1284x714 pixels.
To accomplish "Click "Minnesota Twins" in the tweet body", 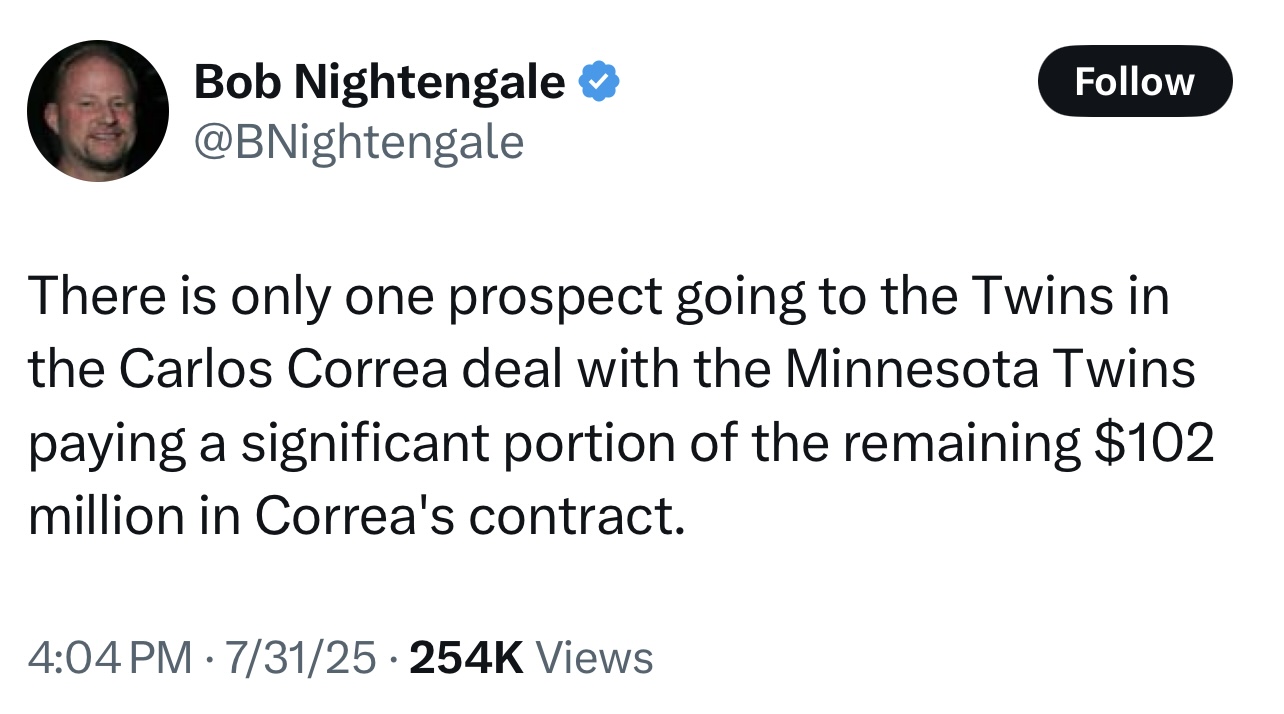I will coord(990,370).
